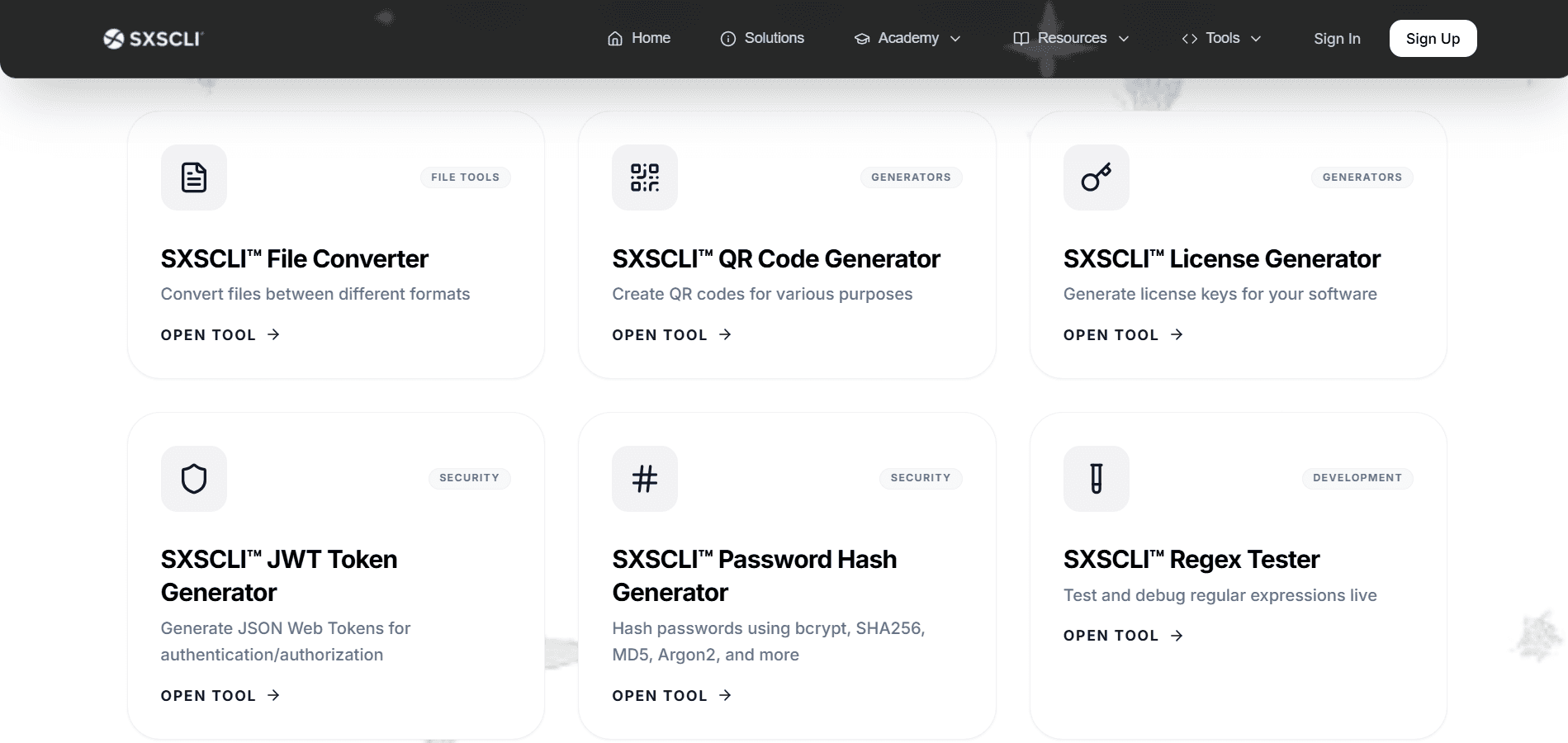
Task: Click the Password Hash hashtag icon
Action: coord(645,479)
